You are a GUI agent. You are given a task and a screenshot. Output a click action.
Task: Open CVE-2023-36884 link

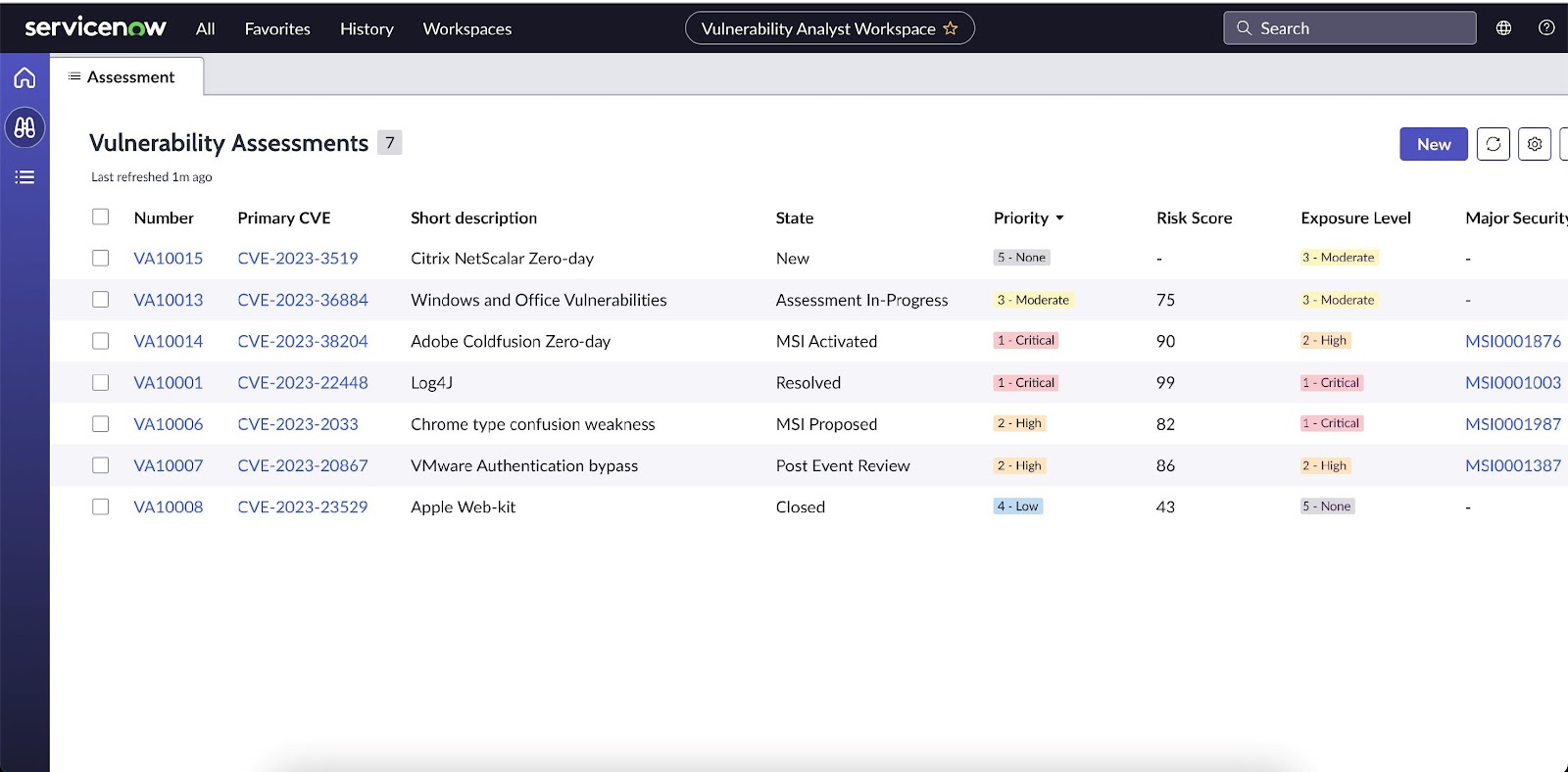coord(303,300)
